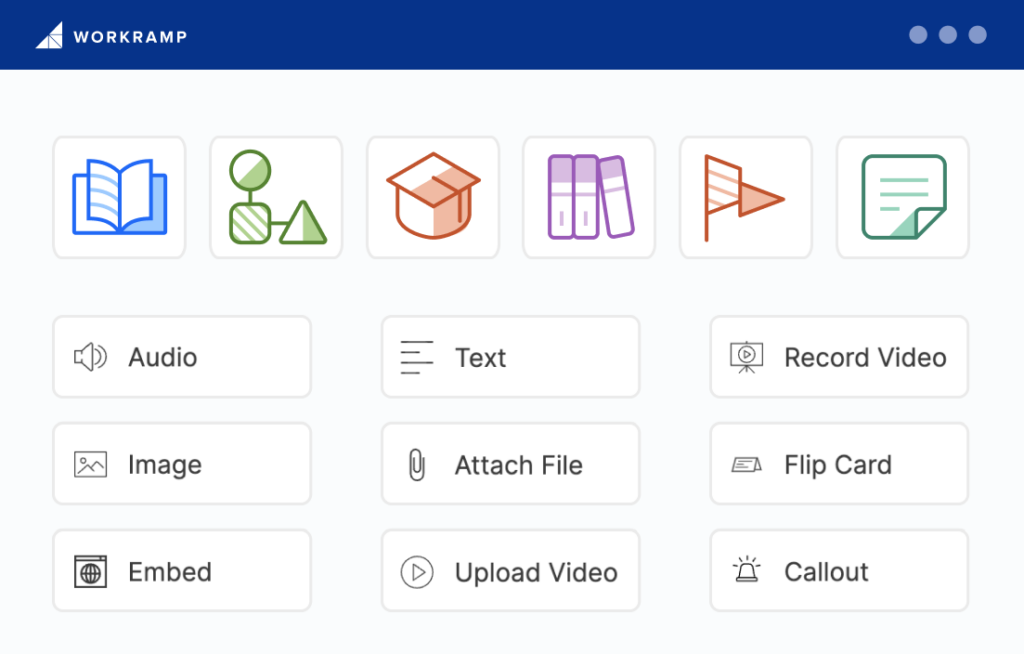Choose the orange graduation cap tile
The height and width of the screenshot is (654, 1024).
tap(433, 197)
